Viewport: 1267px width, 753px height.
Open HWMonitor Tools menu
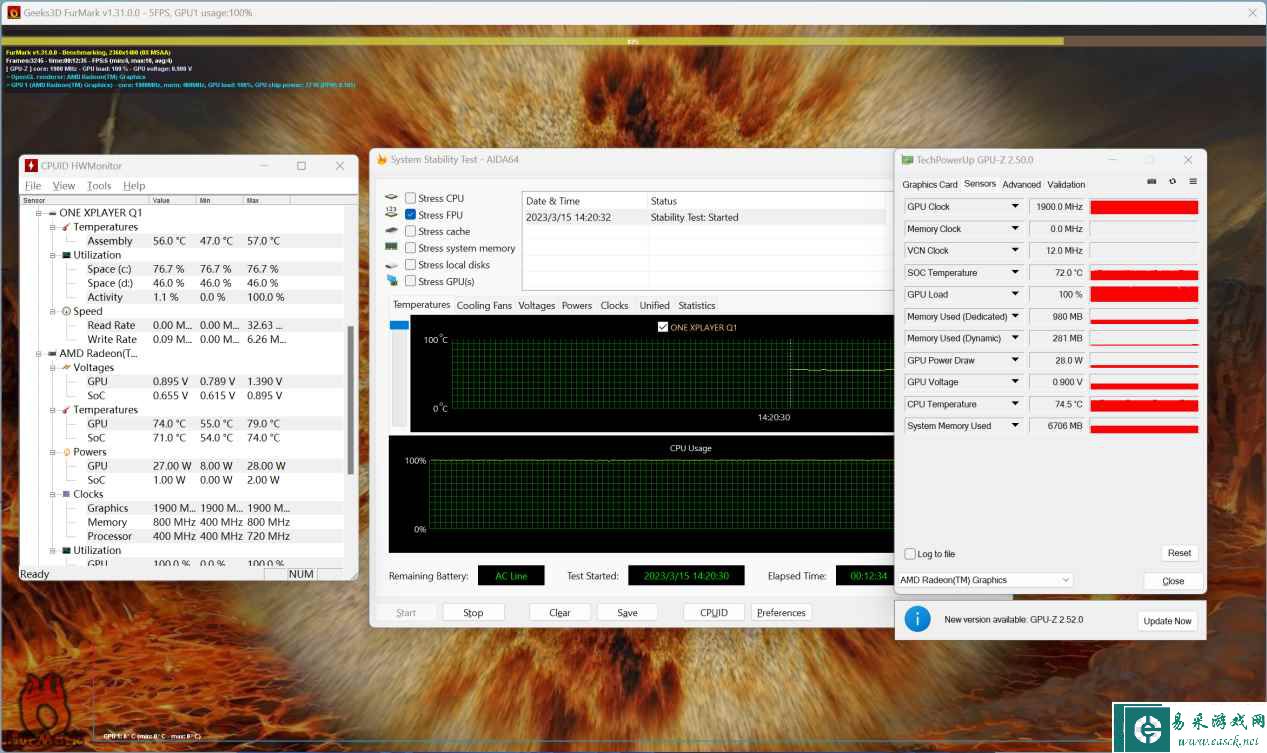click(x=99, y=186)
